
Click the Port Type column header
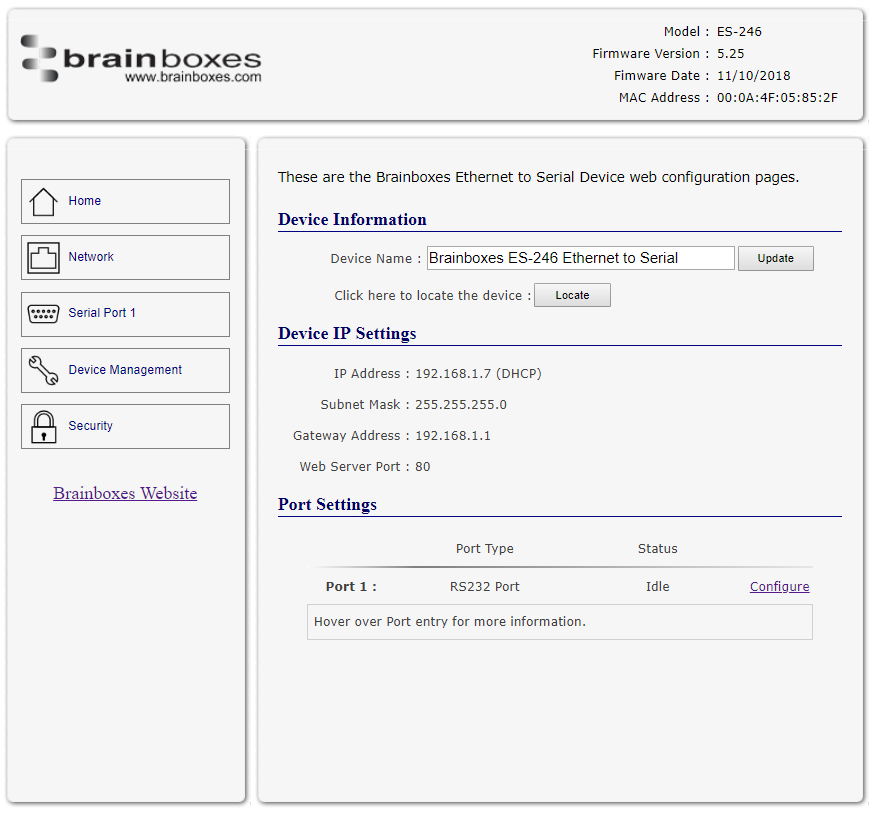[484, 549]
